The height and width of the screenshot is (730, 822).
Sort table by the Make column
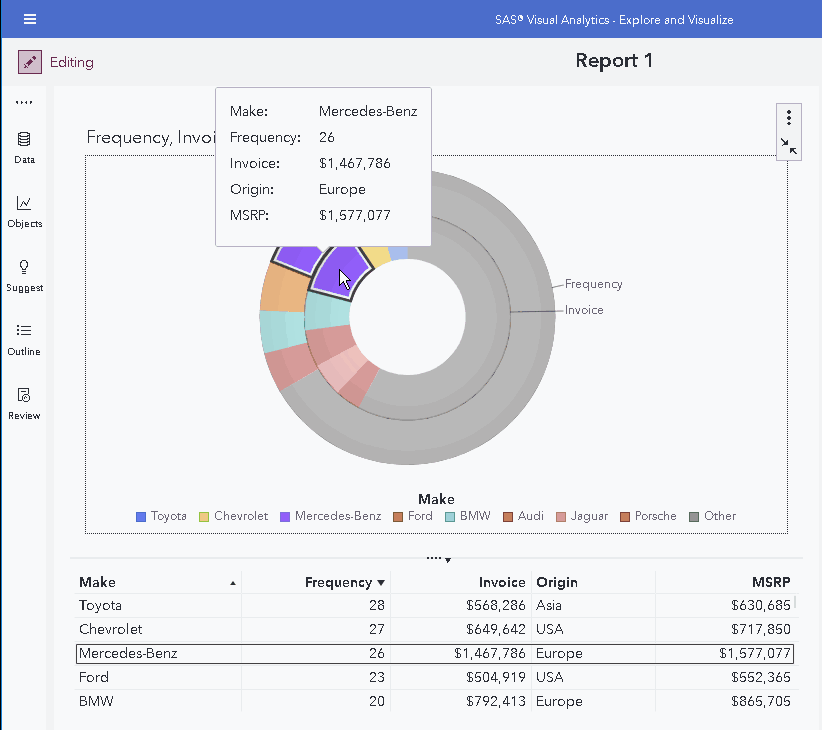(x=98, y=582)
